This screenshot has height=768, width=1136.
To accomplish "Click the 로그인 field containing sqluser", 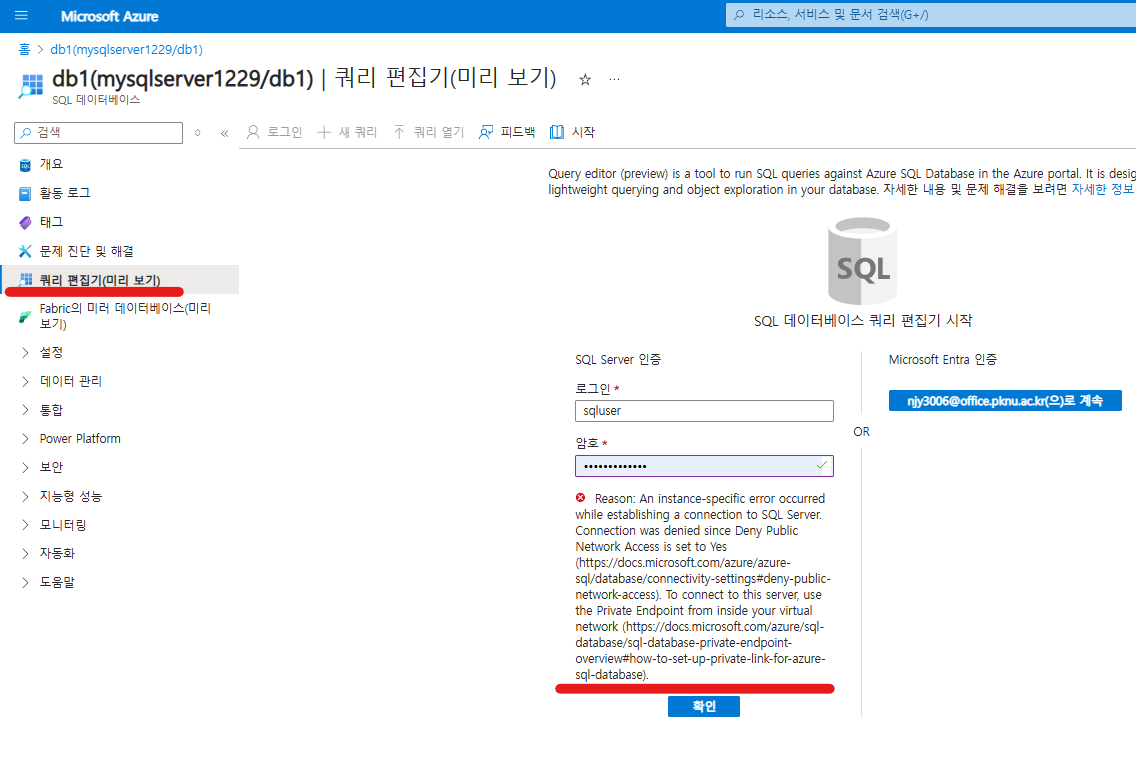I will click(704, 411).
